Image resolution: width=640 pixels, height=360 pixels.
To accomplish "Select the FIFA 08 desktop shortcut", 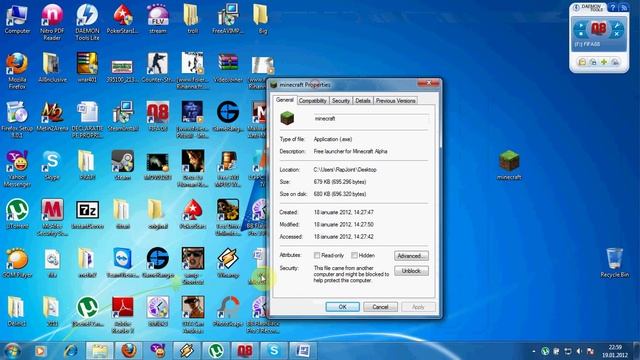I will click(x=158, y=116).
